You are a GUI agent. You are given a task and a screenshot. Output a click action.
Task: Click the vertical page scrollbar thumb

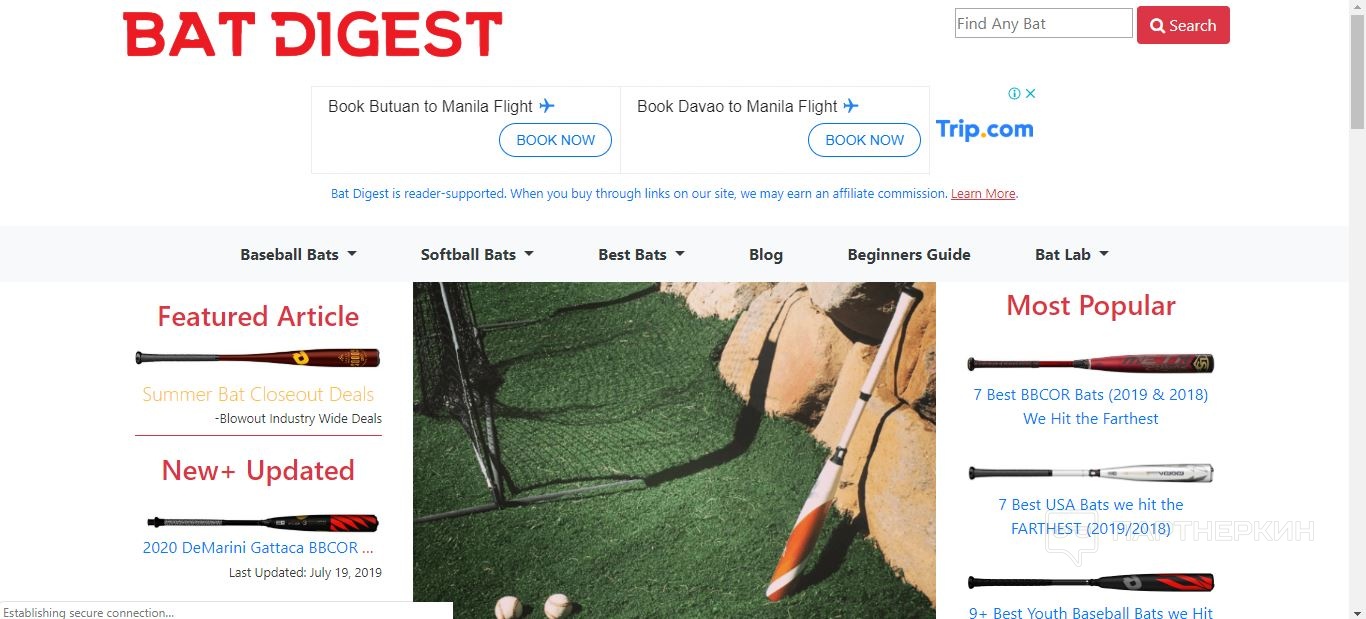[x=1357, y=70]
